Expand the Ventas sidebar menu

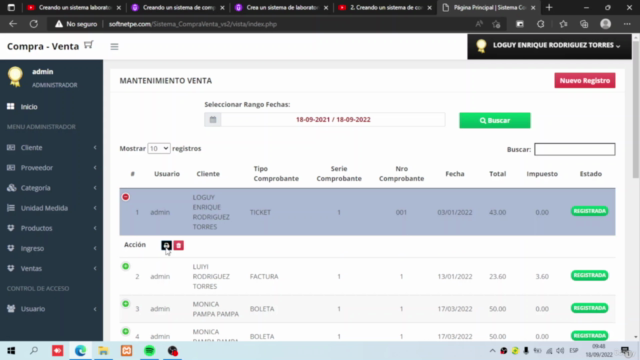tap(51, 269)
